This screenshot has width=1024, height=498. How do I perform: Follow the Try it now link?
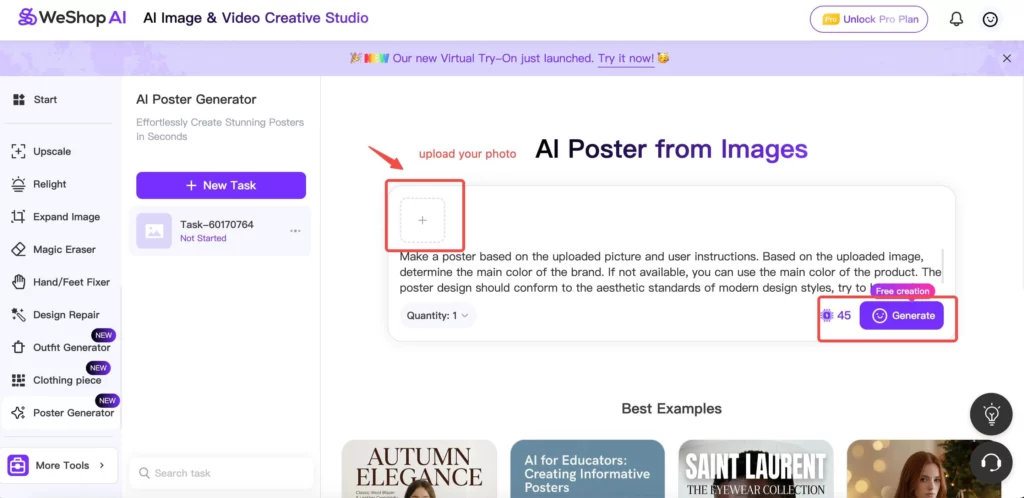point(626,59)
